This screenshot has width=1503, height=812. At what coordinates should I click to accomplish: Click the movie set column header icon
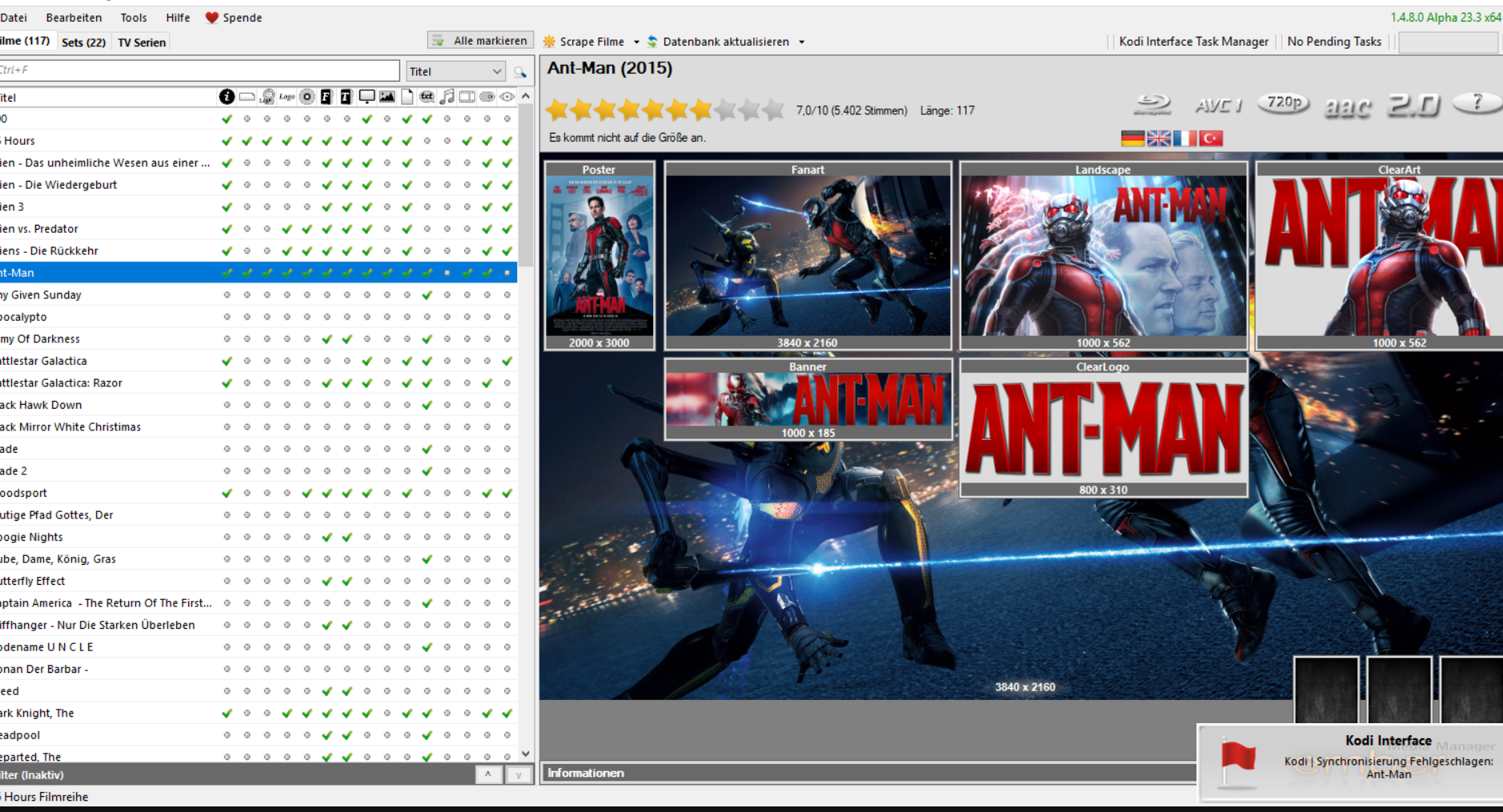487,97
